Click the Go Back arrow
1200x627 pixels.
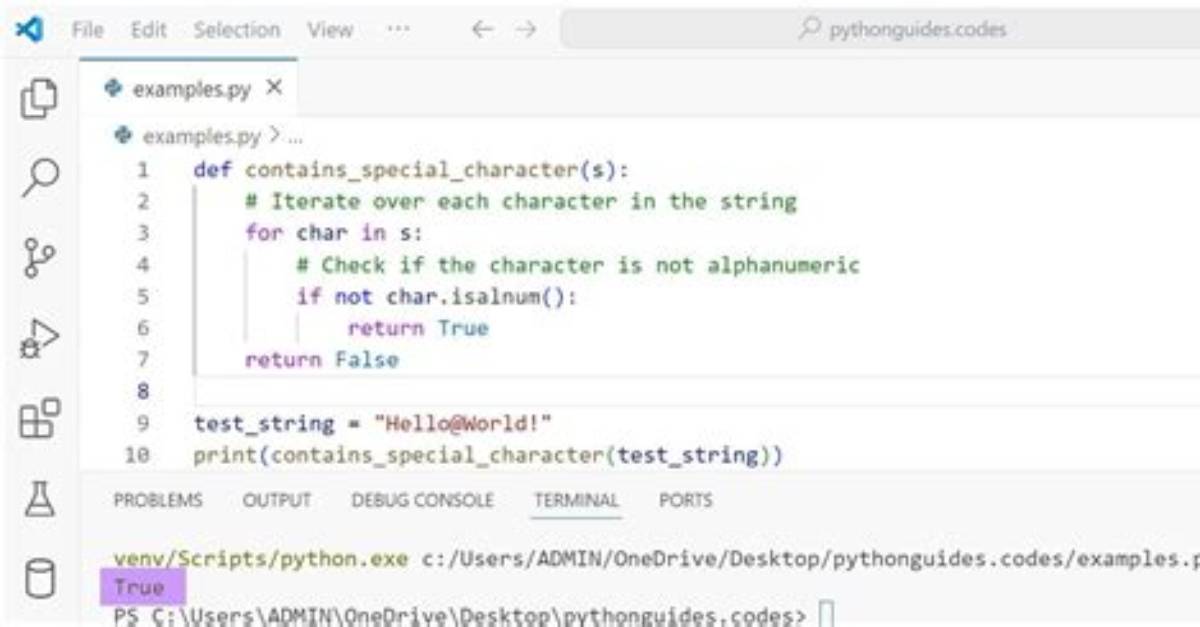[x=483, y=30]
